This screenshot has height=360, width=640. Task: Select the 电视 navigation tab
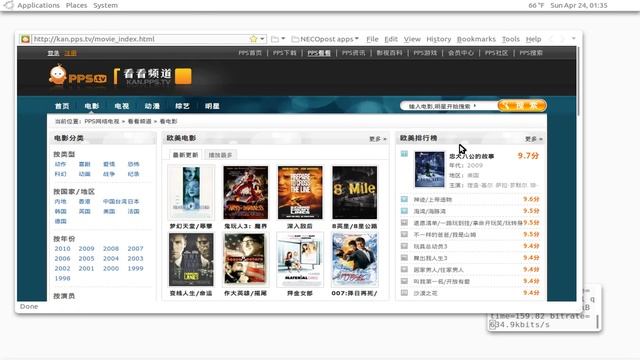122,106
